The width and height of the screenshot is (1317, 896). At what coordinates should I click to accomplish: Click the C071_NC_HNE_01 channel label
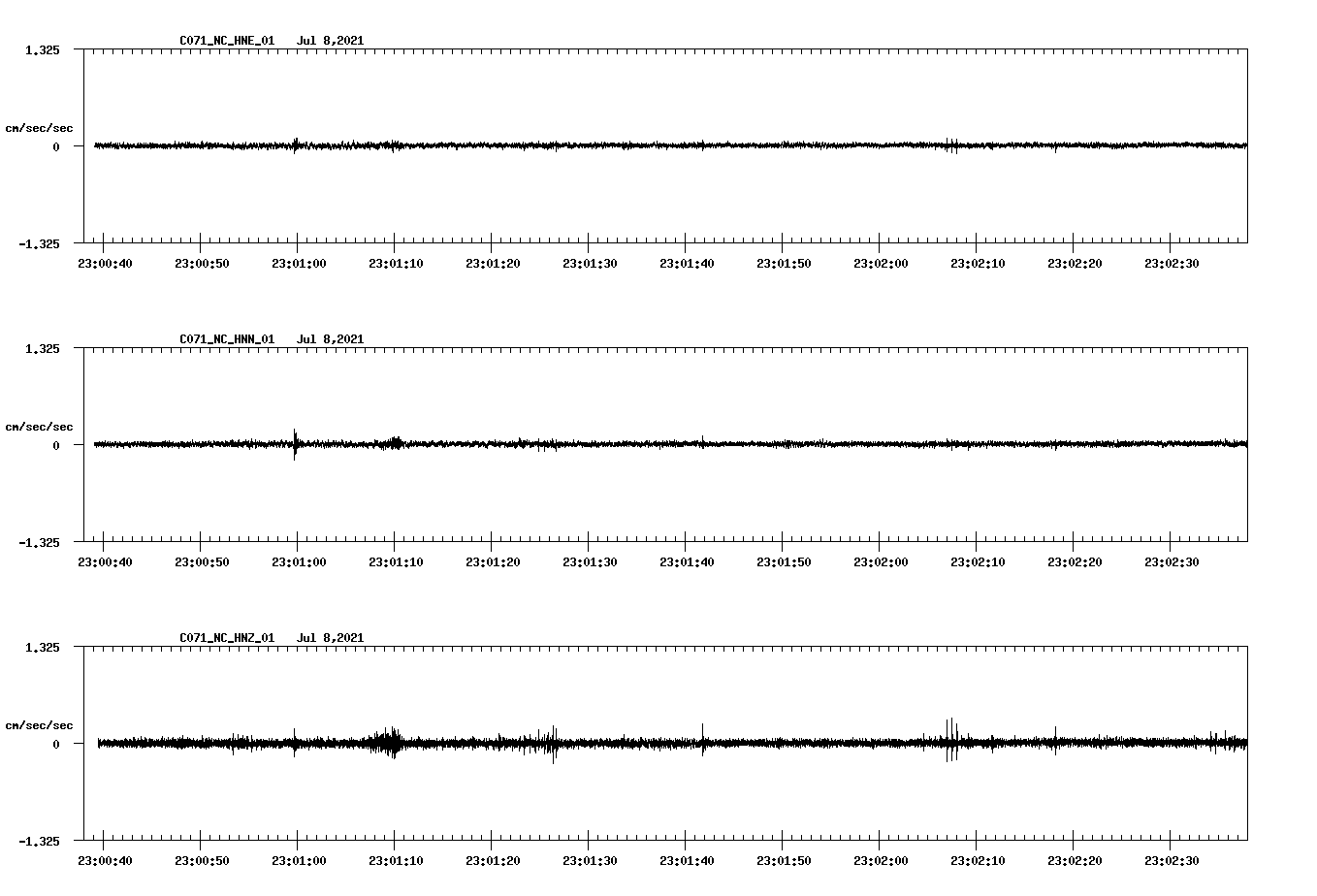click(x=225, y=41)
